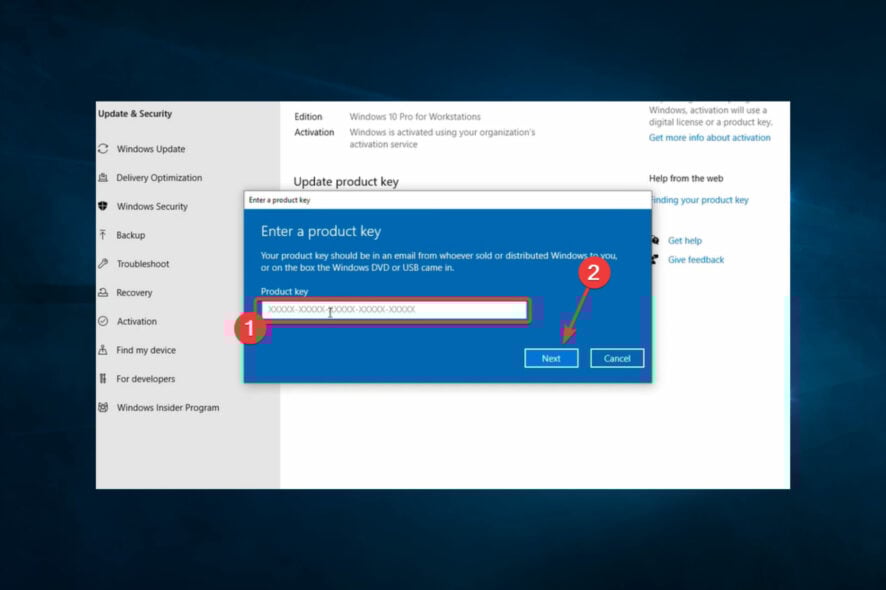Click the Activation checkmark circle icon
This screenshot has width=886, height=590.
pyautogui.click(x=103, y=321)
